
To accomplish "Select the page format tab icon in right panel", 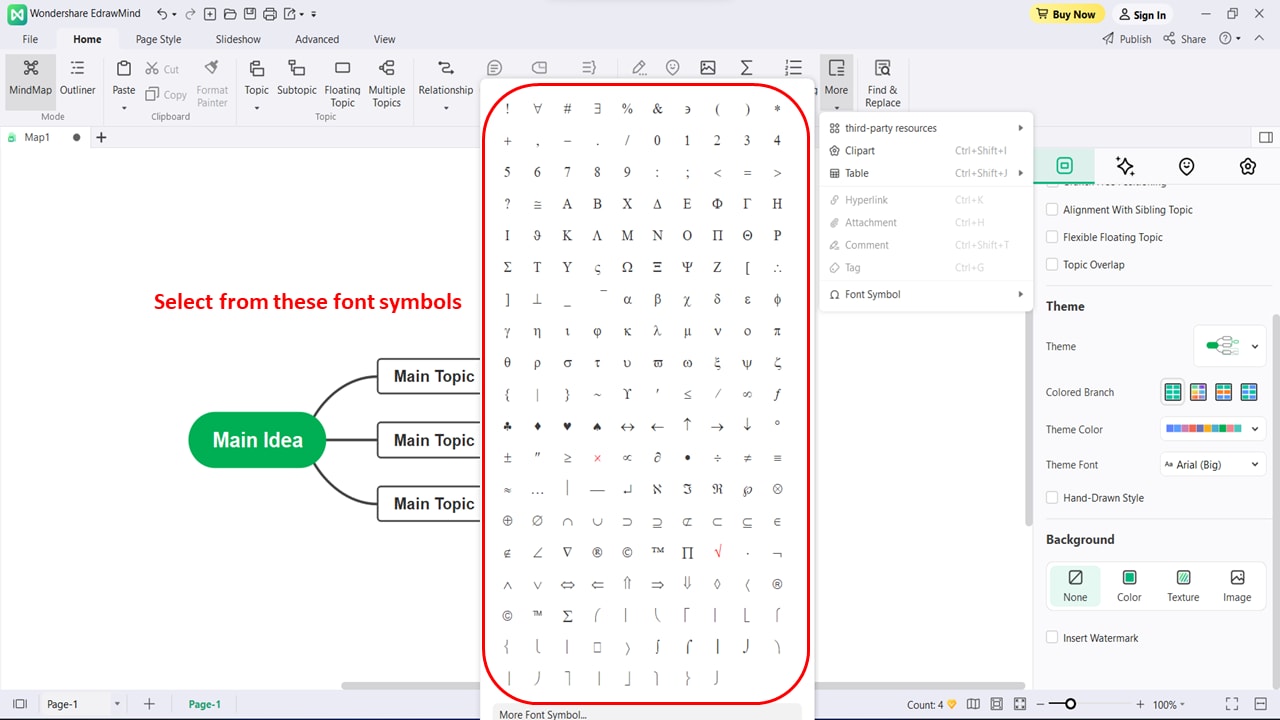I will tap(1064, 166).
